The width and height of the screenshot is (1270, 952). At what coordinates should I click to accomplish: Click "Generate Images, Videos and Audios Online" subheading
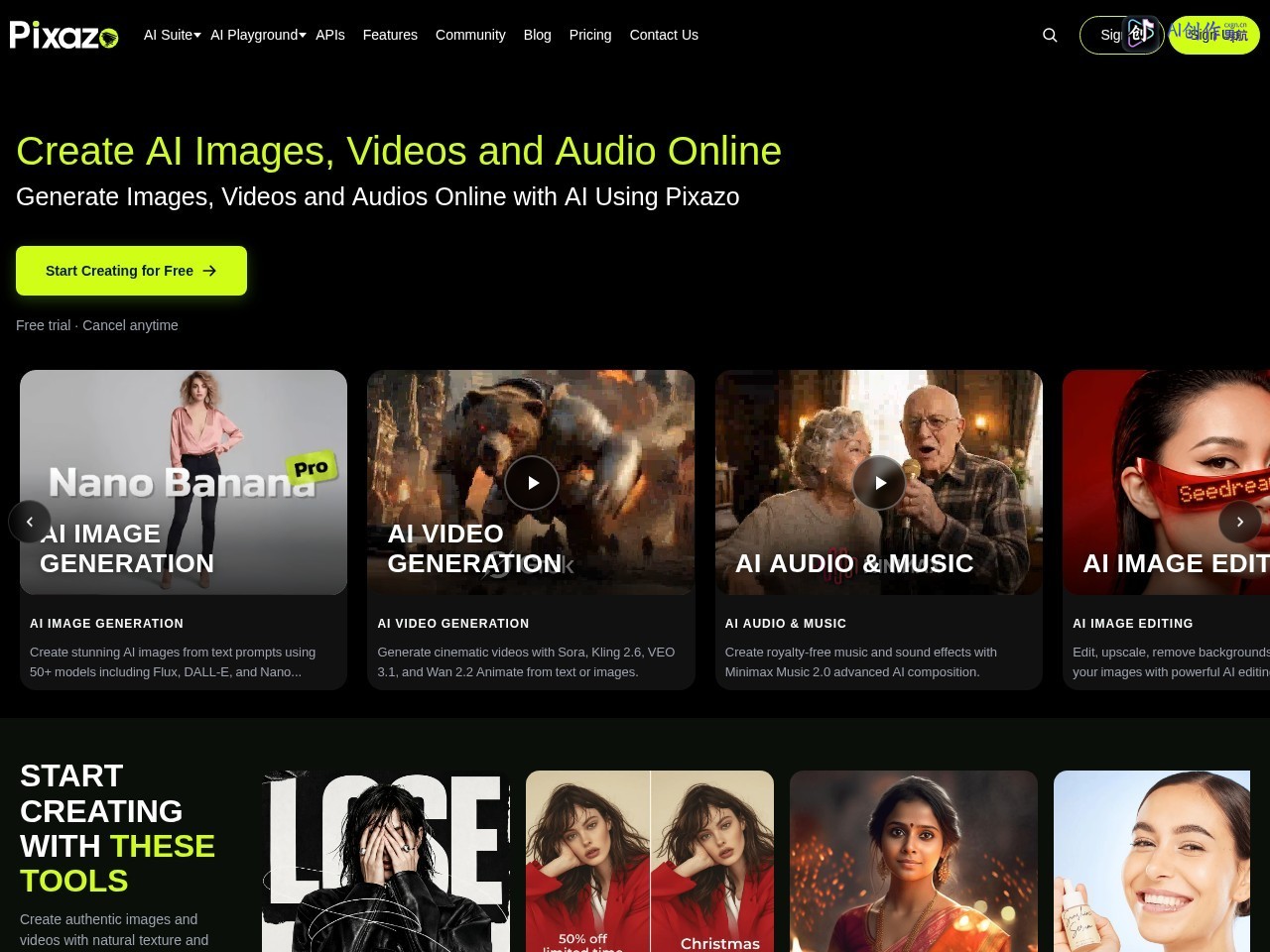(x=378, y=196)
